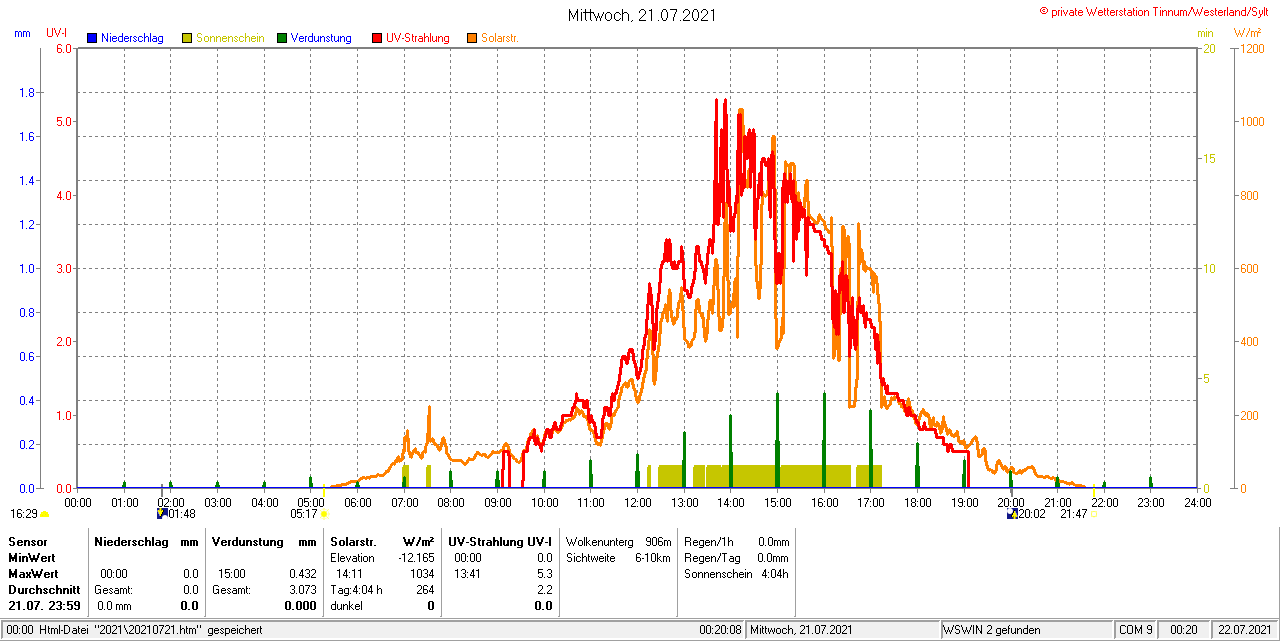This screenshot has width=1280, height=641.
Task: Click the Solarstr. W/m² column header
Action: click(382, 541)
